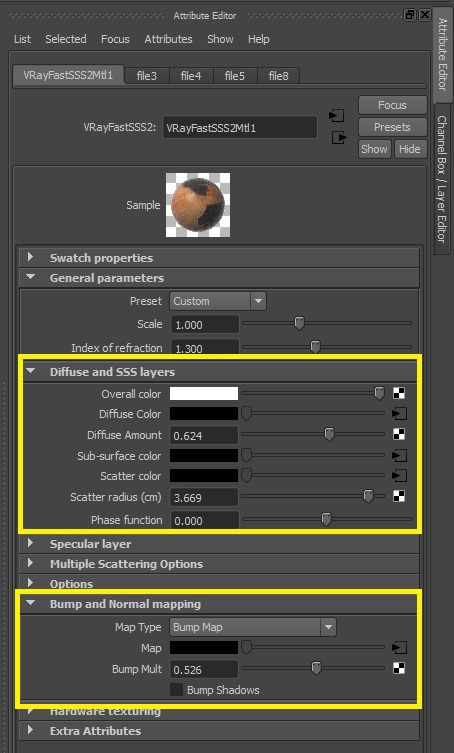Click the input connection arrow icon beside material name
454x753 pixels.
click(337, 116)
